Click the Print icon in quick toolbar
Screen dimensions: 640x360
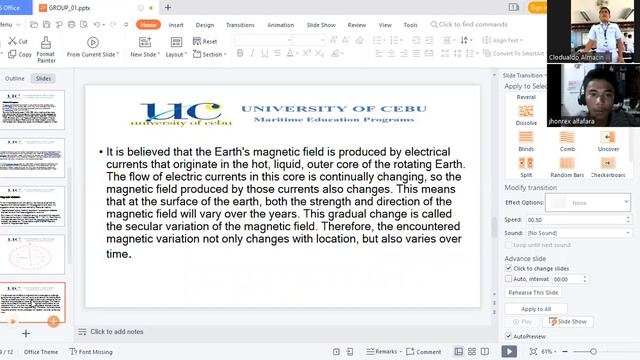coord(71,24)
